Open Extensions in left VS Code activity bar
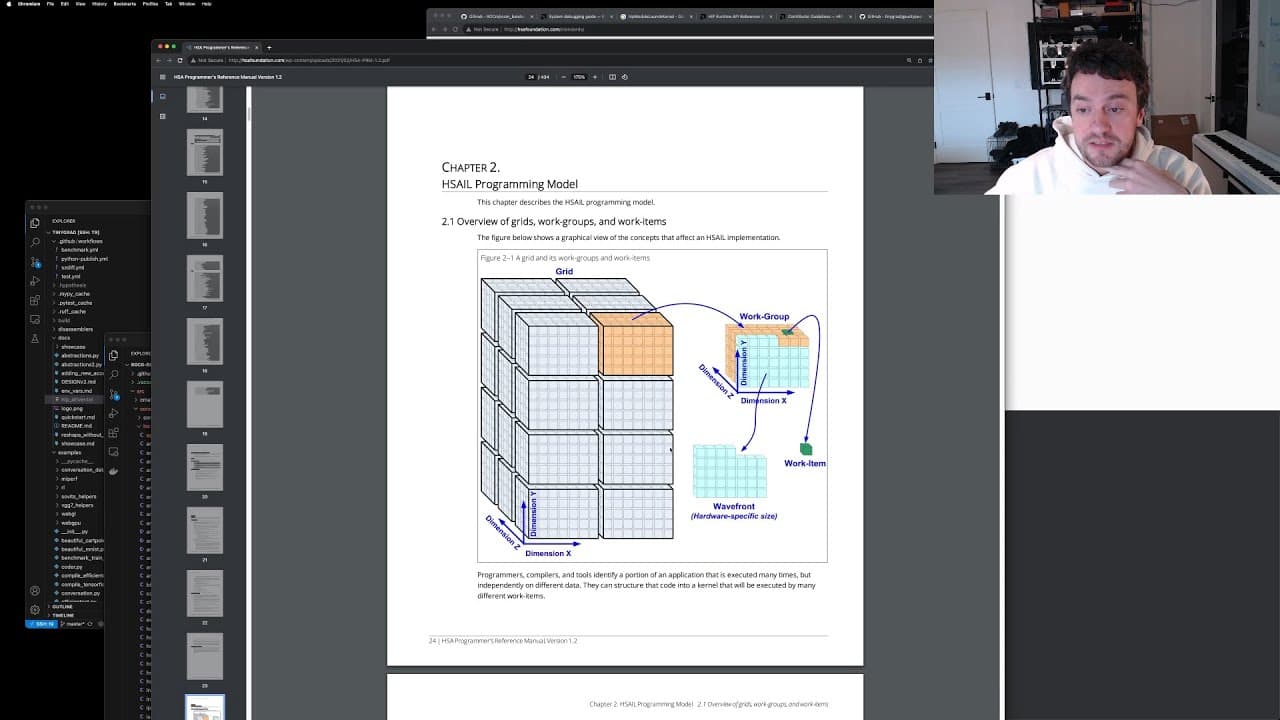 click(35, 300)
